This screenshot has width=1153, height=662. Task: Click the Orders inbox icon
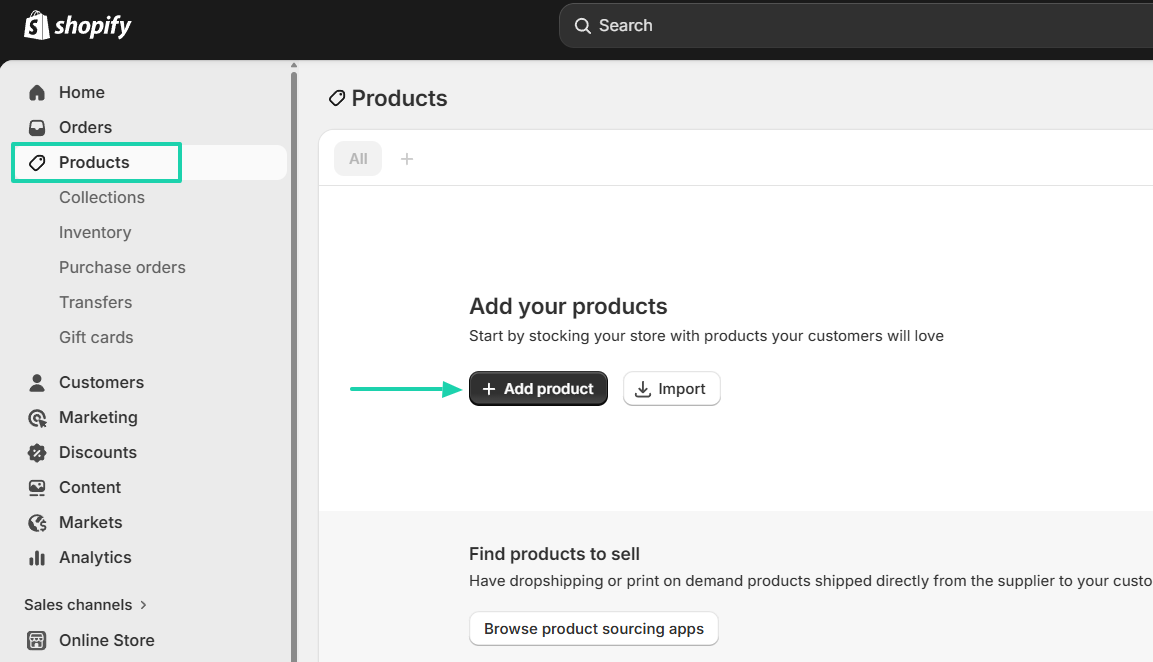pos(37,127)
